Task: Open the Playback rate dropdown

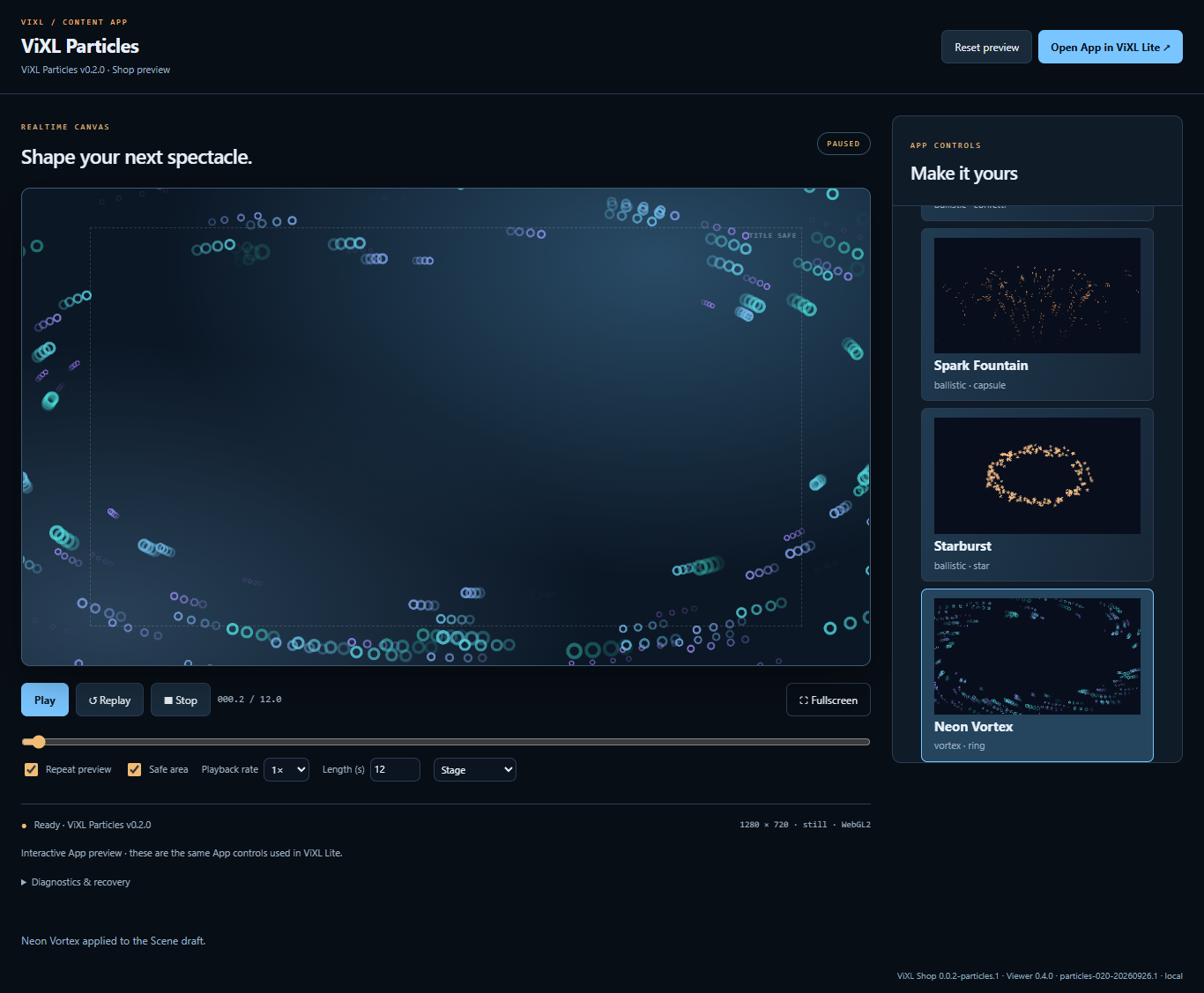Action: pos(286,769)
